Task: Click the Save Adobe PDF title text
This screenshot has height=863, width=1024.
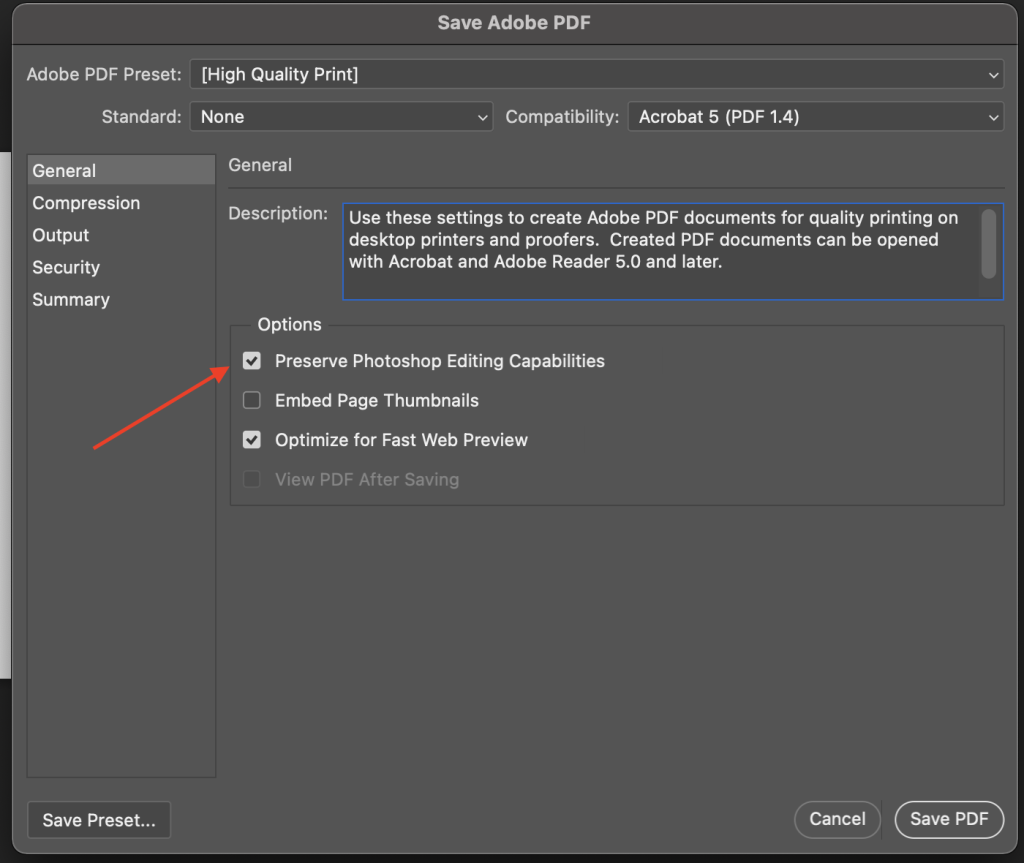Action: 514,23
